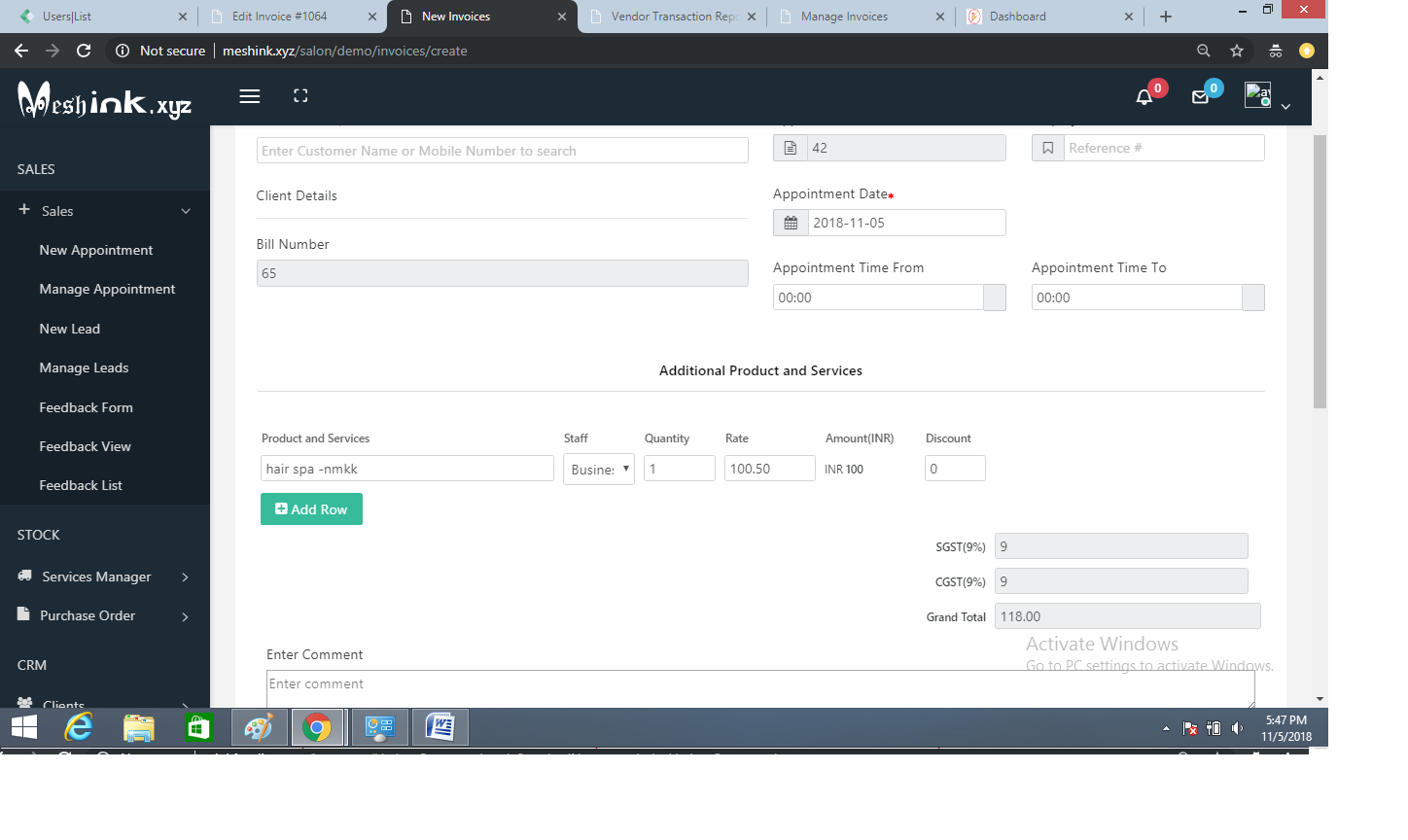Click the Quantity input field
Image resolution: width=1408 pixels, height=840 pixels.
click(x=680, y=469)
